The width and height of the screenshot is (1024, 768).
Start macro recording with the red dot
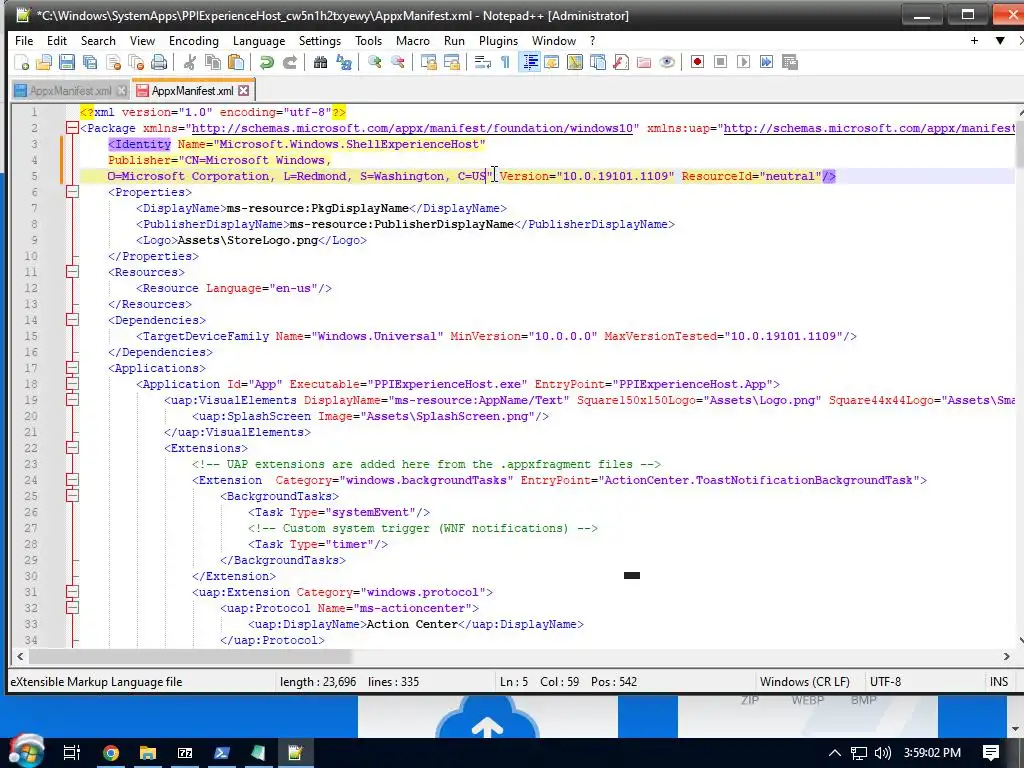click(x=697, y=62)
